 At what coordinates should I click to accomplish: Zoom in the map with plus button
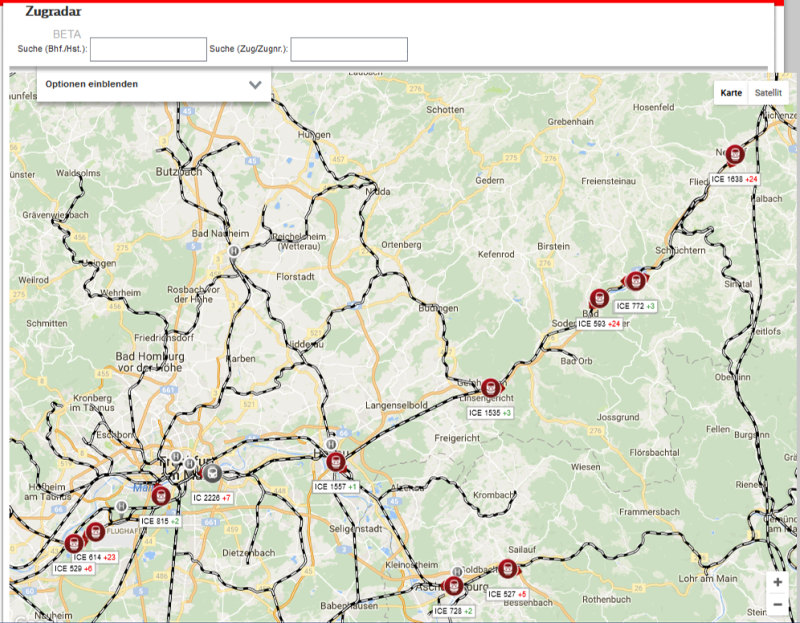pyautogui.click(x=777, y=582)
